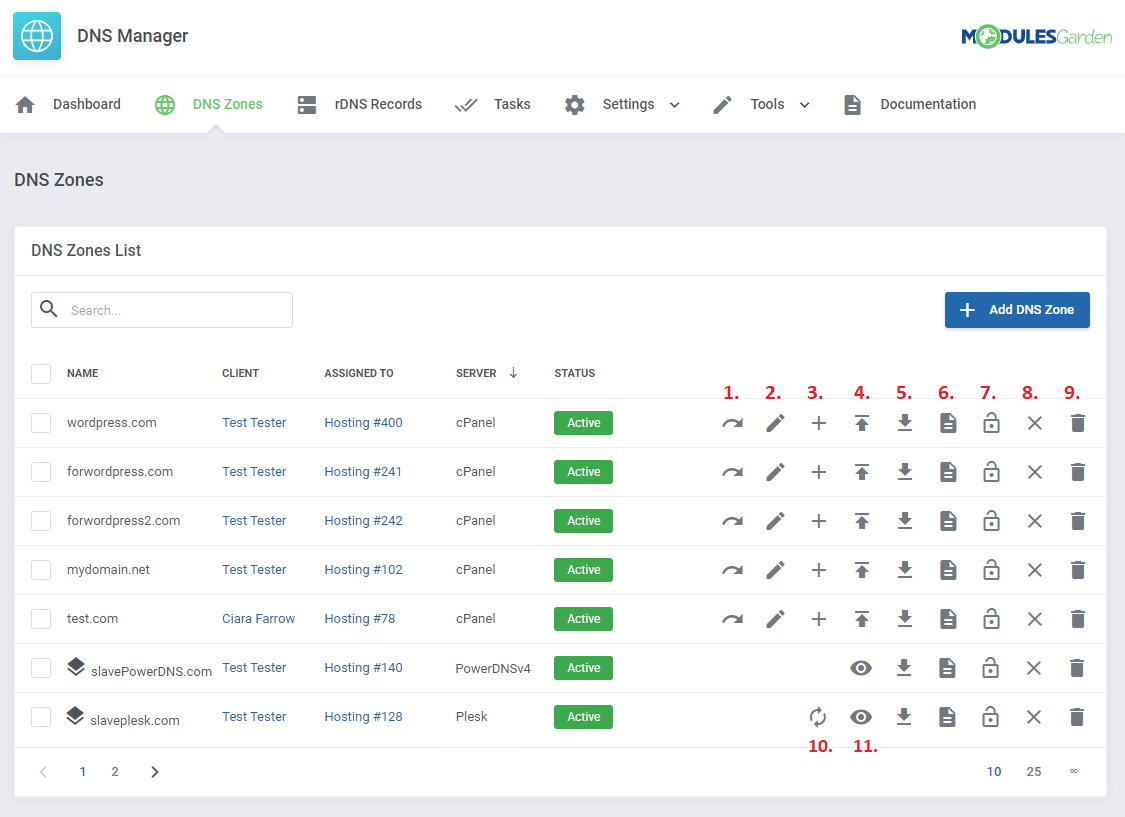This screenshot has height=817, width=1125.
Task: Click the ModulesGarden logo
Action: point(1036,37)
